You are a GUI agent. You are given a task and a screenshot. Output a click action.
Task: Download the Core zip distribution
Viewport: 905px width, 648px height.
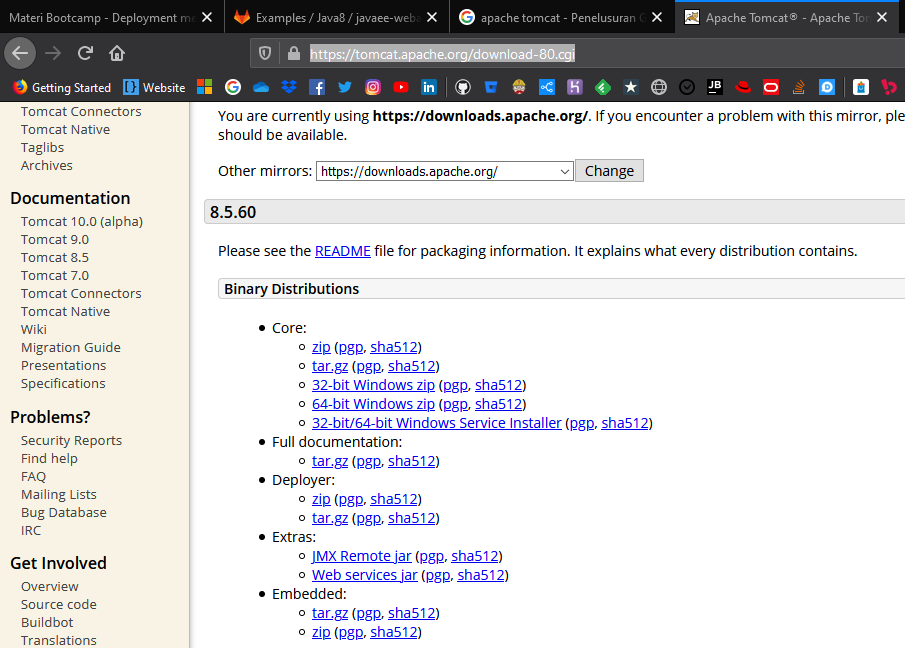coord(321,347)
